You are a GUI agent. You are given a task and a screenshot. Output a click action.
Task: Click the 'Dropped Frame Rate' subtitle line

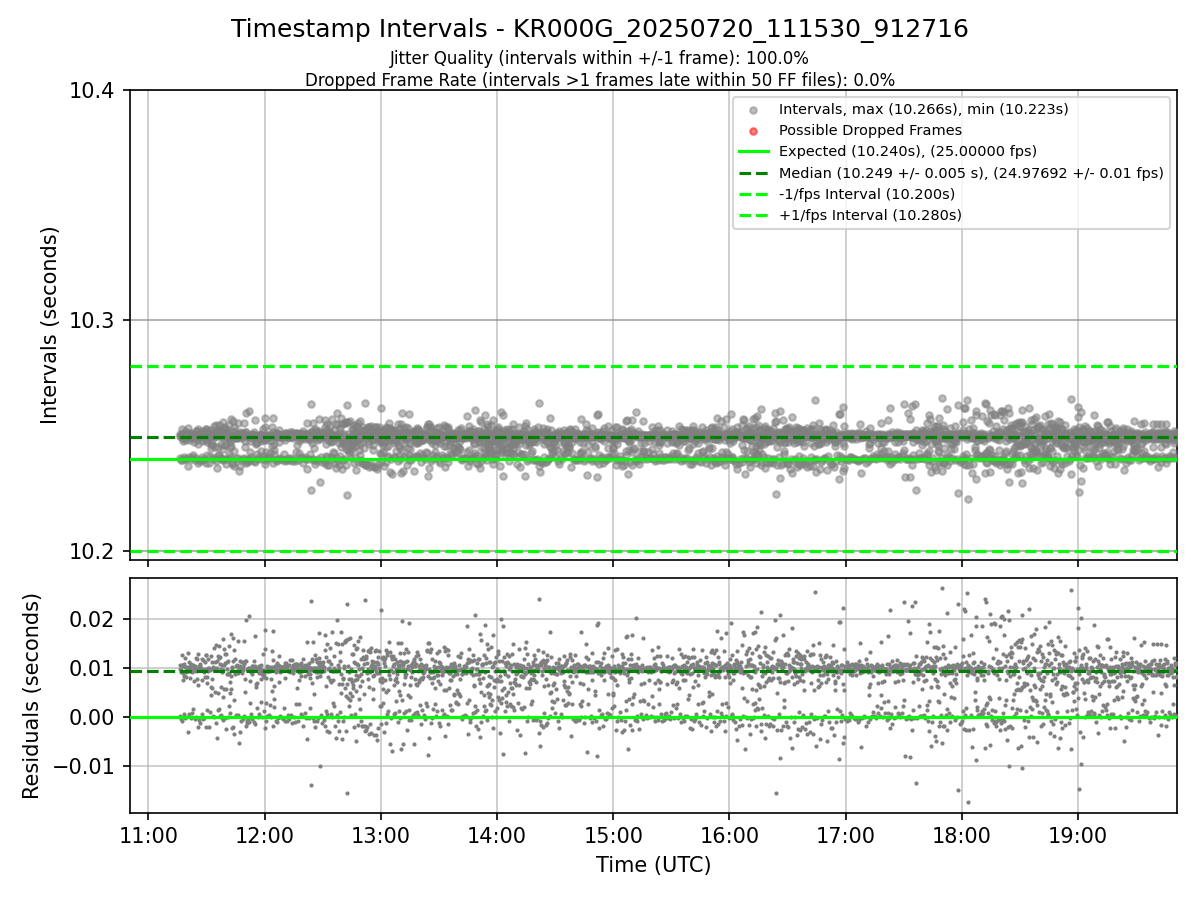pos(600,80)
